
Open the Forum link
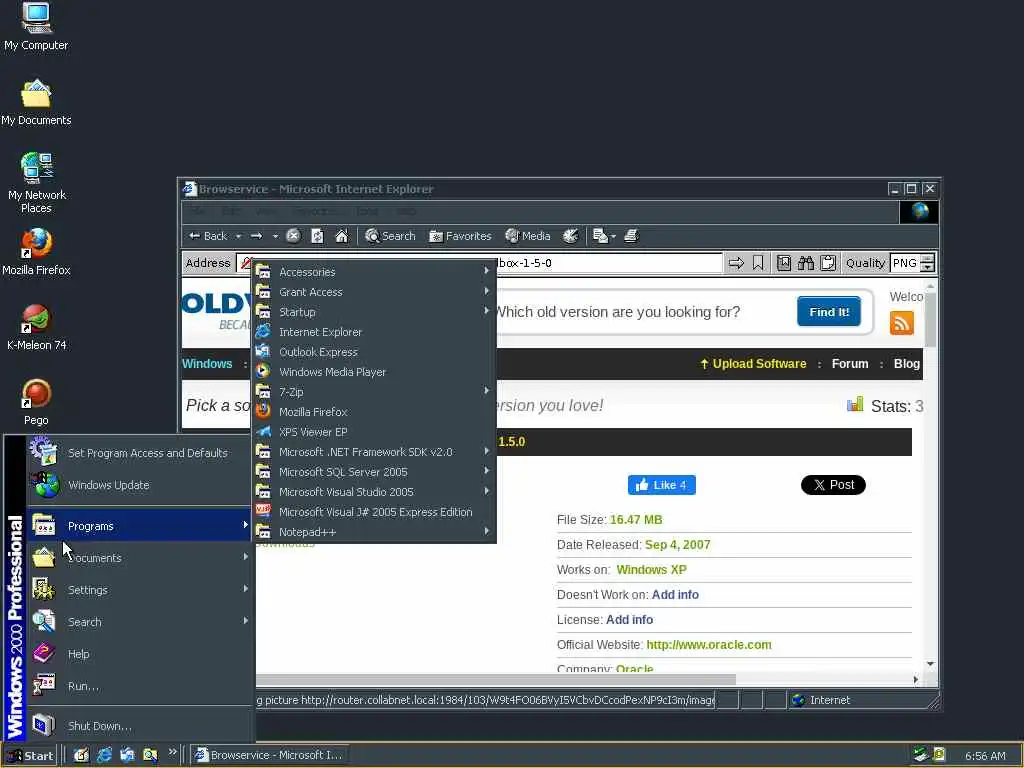pyautogui.click(x=850, y=364)
